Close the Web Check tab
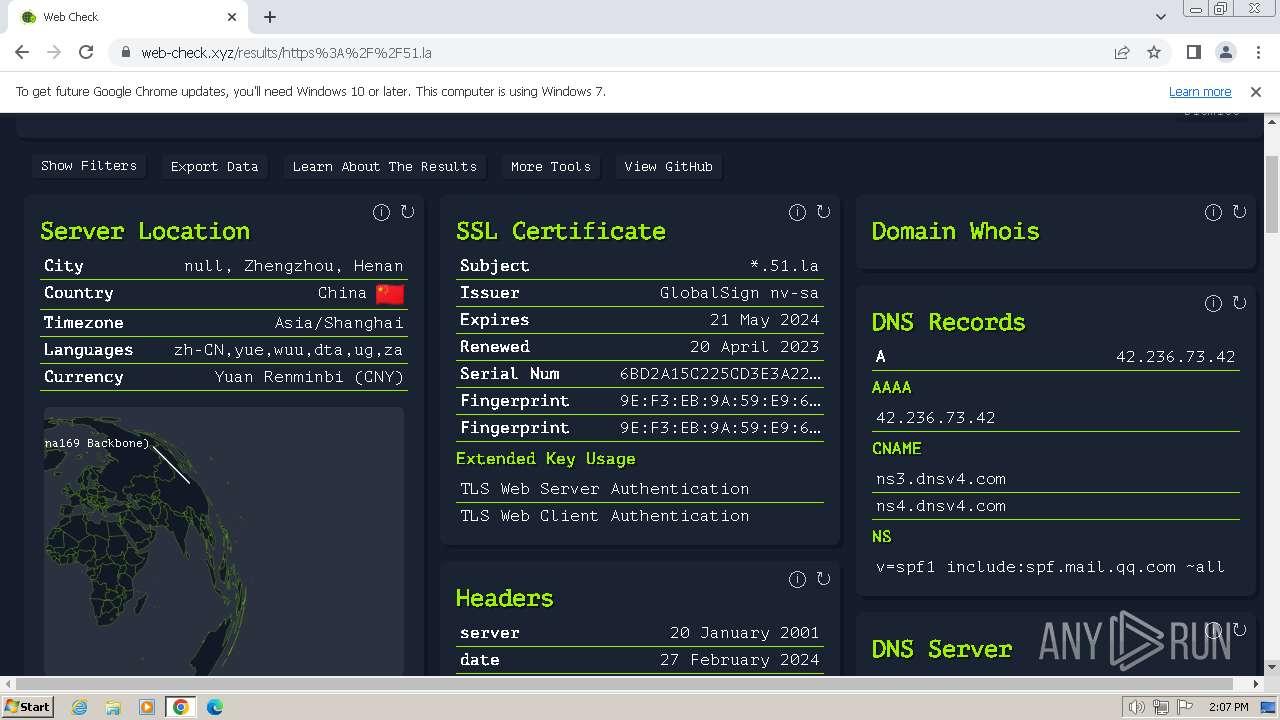 coord(232,17)
